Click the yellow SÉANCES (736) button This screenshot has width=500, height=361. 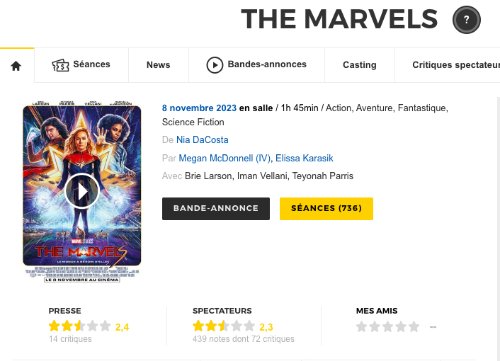326,208
